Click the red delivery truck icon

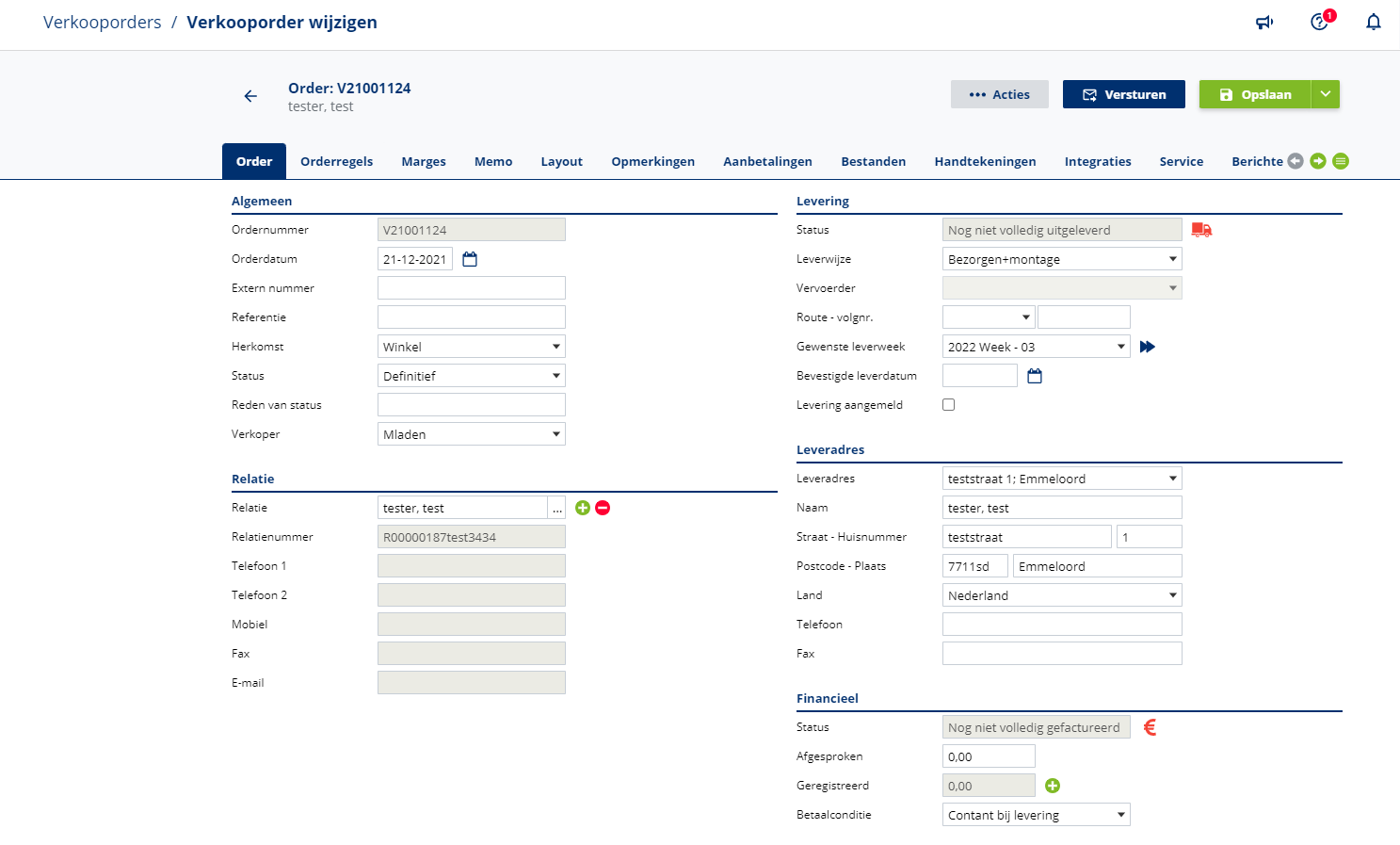pos(1201,230)
